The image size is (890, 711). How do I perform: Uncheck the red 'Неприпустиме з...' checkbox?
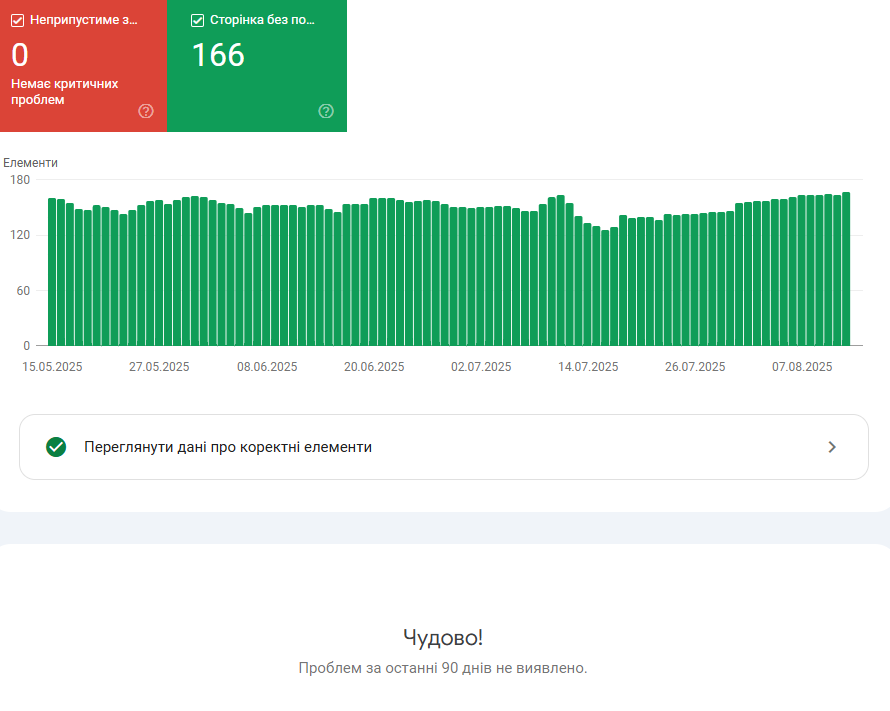pos(18,20)
